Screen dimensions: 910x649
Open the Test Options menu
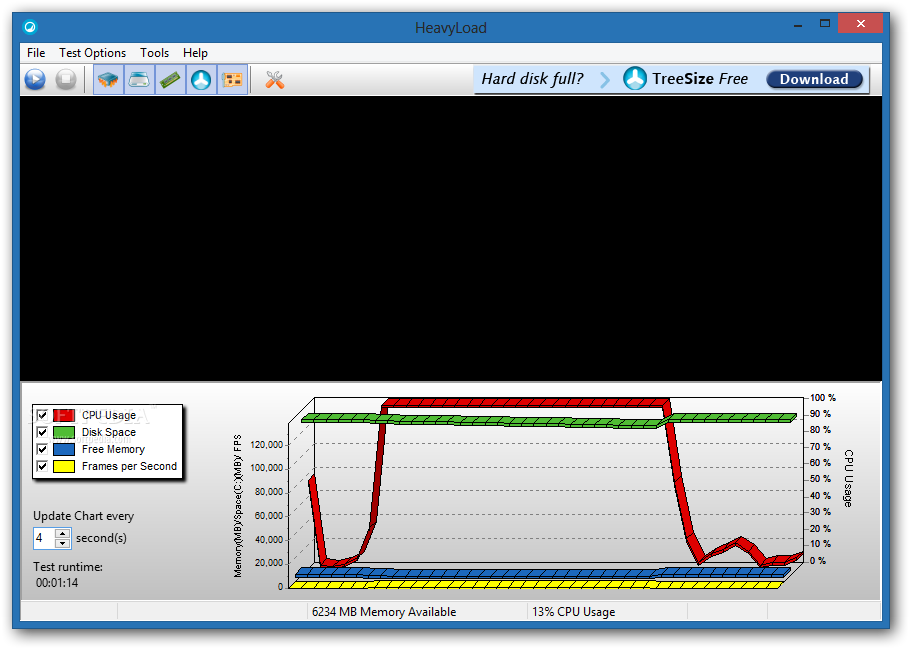(x=92, y=53)
